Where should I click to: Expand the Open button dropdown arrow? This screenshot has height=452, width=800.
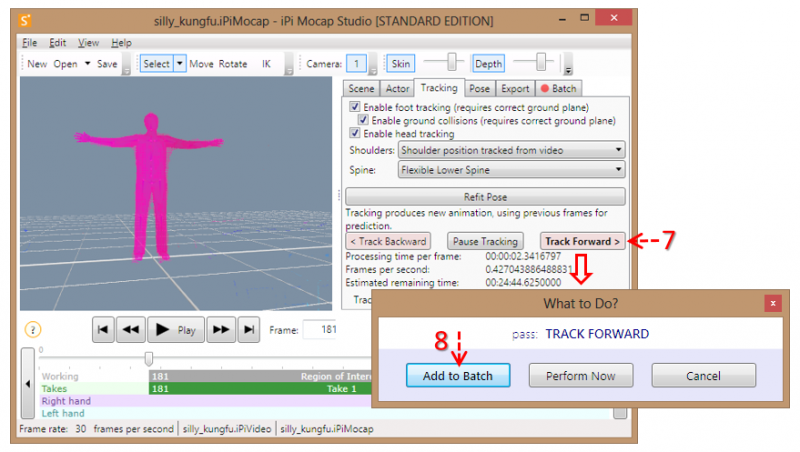coord(88,64)
